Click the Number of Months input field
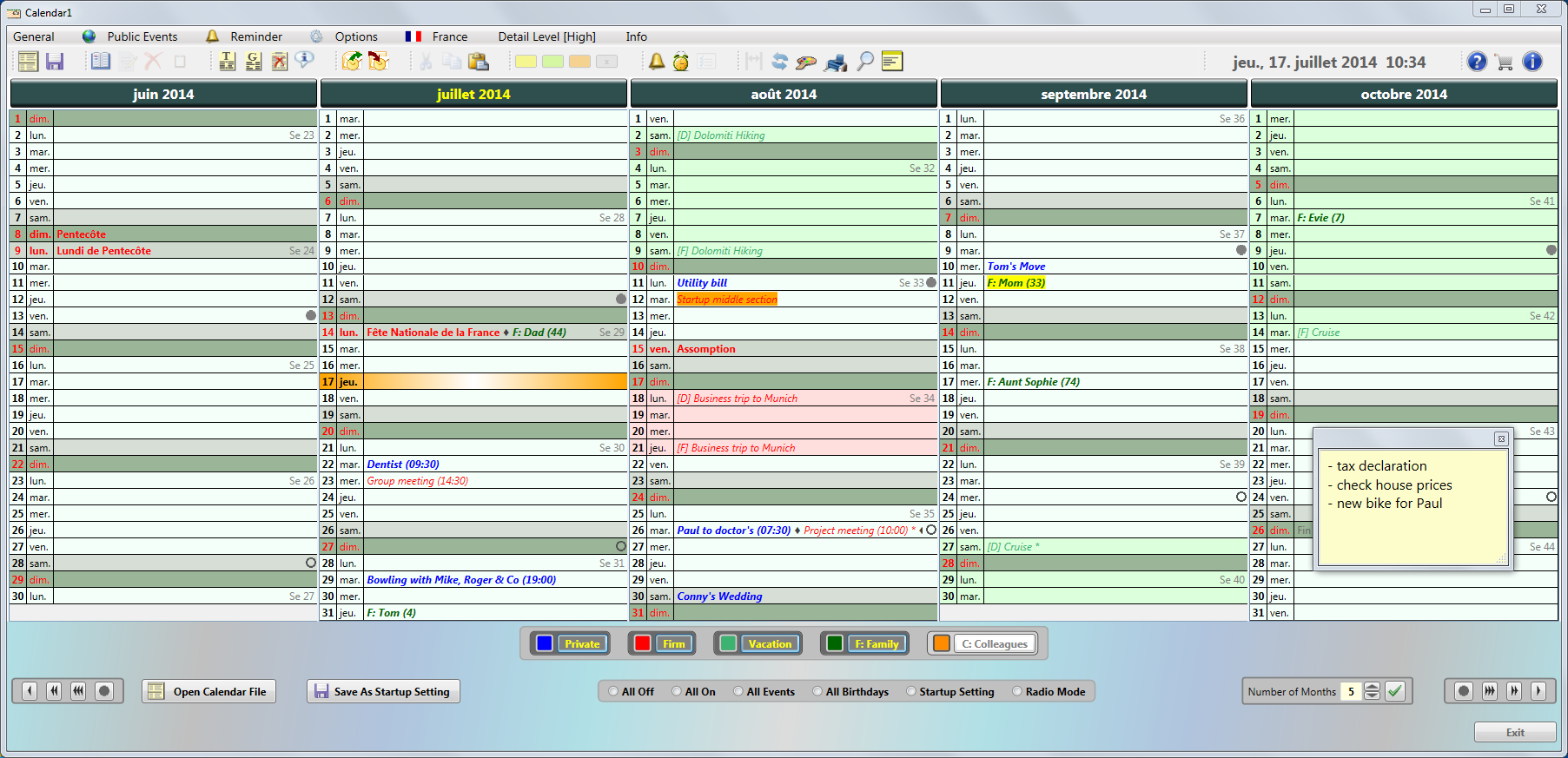 tap(1352, 691)
